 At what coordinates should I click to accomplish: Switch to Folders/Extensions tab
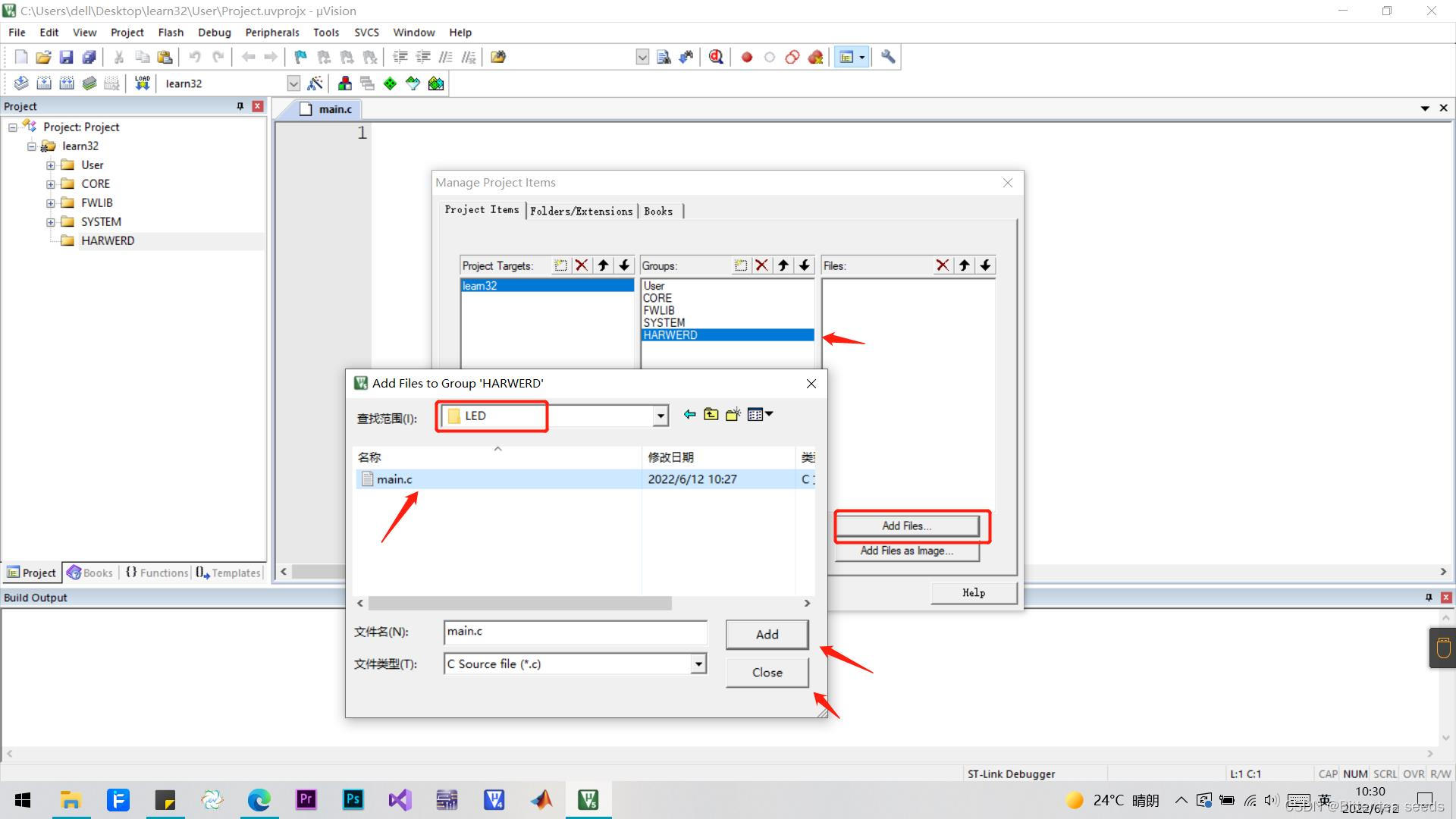point(581,211)
